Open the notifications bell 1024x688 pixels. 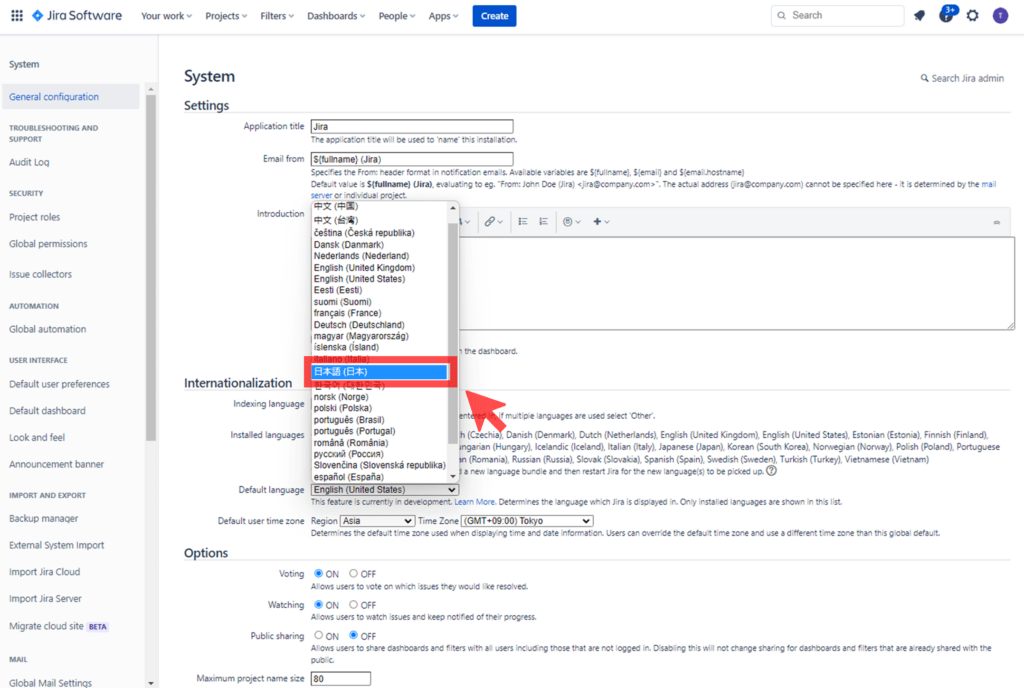point(919,16)
